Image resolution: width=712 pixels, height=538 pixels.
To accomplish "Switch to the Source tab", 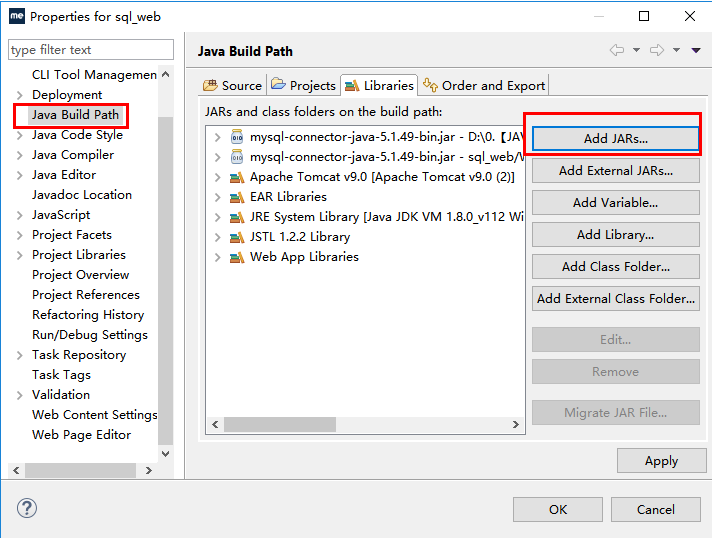I will (232, 85).
